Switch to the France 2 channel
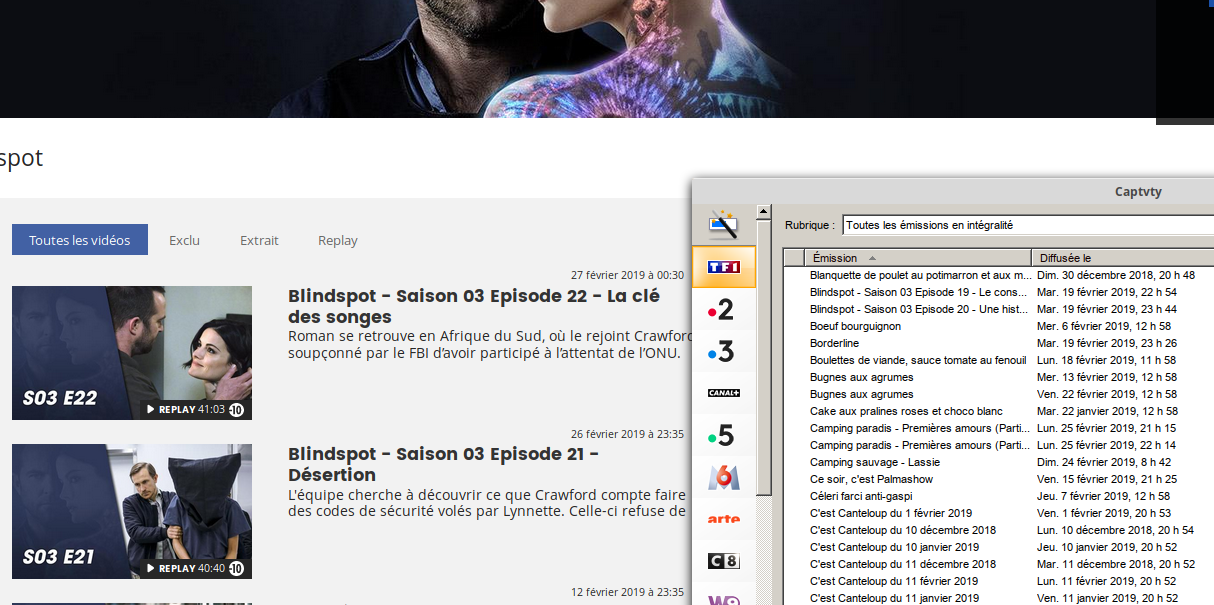1214x605 pixels. click(723, 309)
